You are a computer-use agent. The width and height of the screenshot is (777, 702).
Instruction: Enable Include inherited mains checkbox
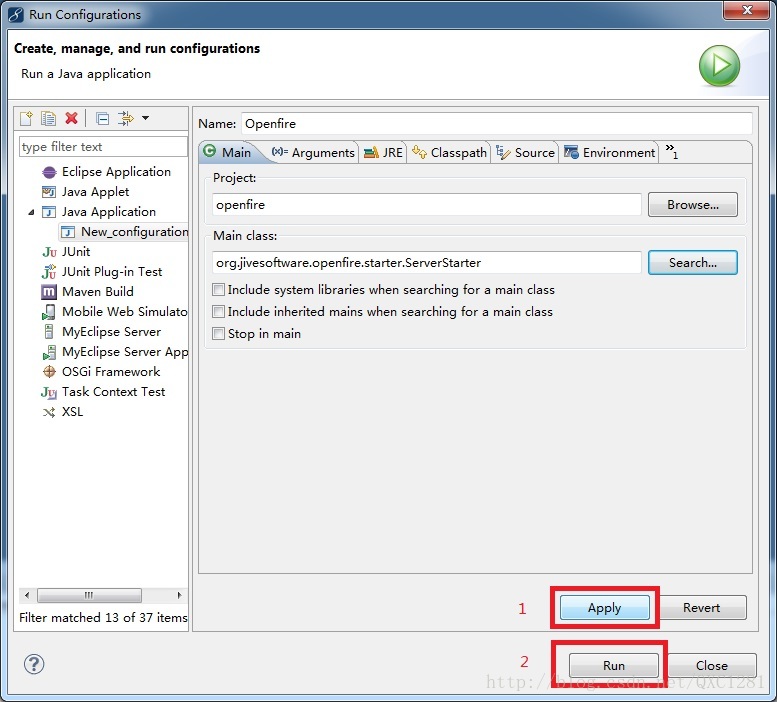pyautogui.click(x=219, y=312)
